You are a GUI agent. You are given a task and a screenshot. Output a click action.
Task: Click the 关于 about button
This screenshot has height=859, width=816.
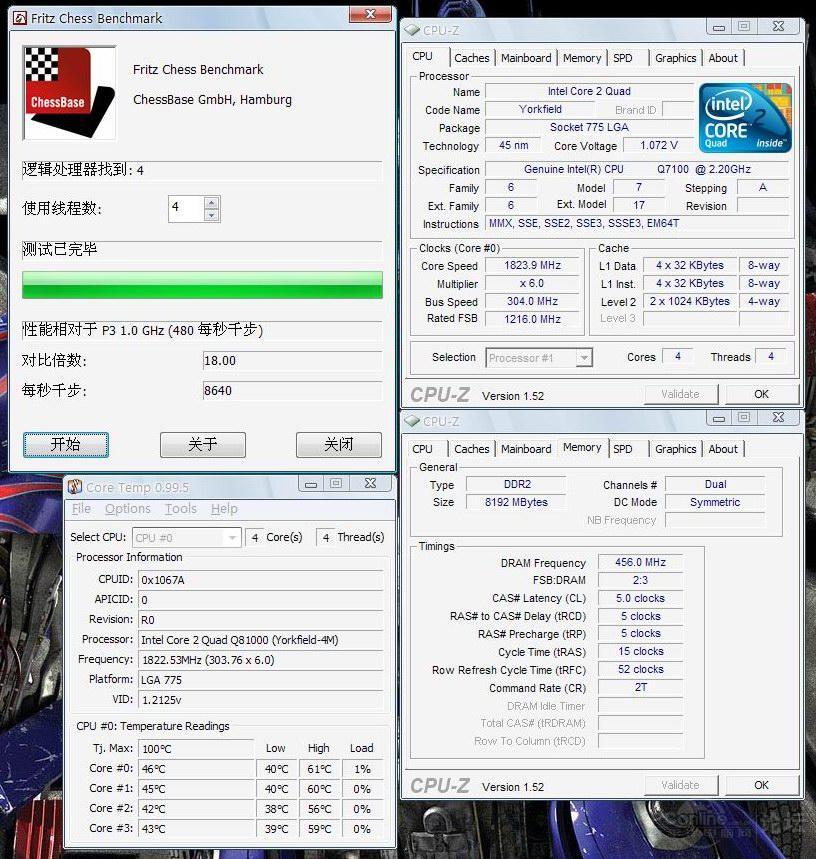(x=203, y=444)
